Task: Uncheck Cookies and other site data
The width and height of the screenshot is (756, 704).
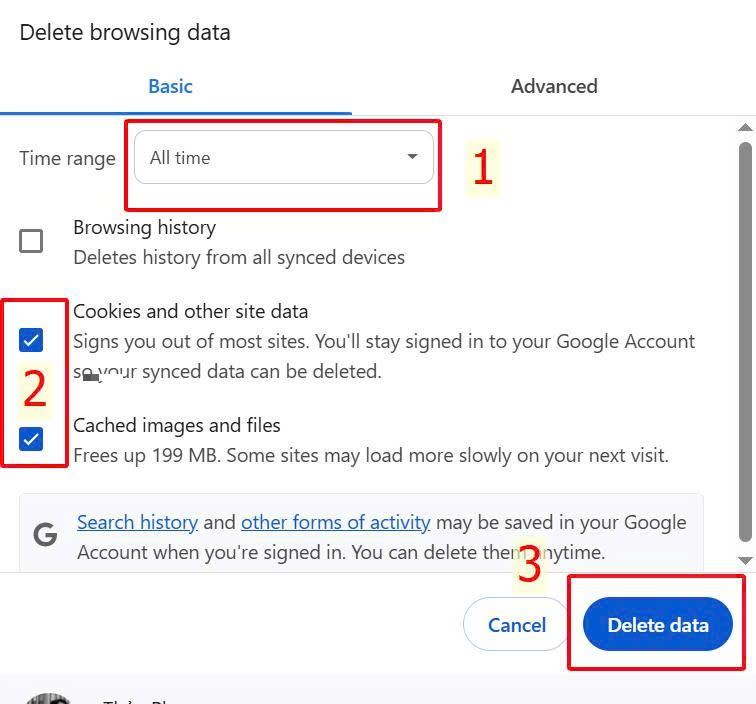Action: tap(32, 340)
